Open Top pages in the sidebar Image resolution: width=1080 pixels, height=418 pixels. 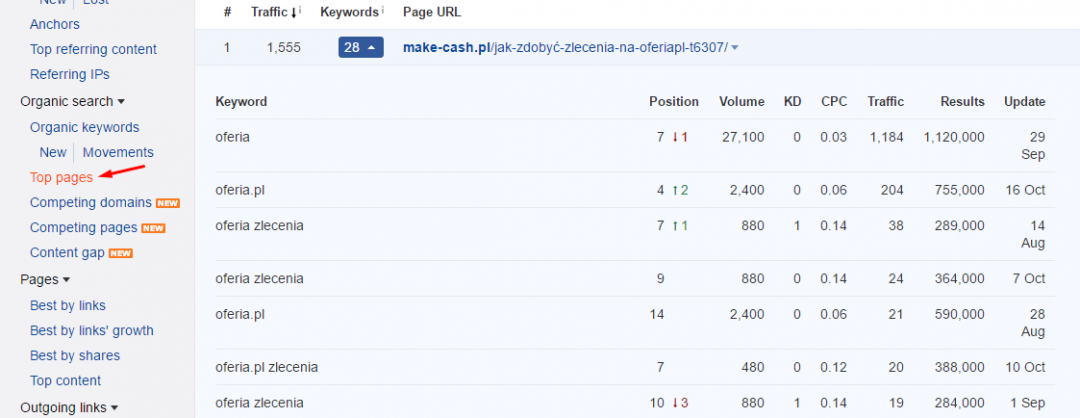point(61,177)
